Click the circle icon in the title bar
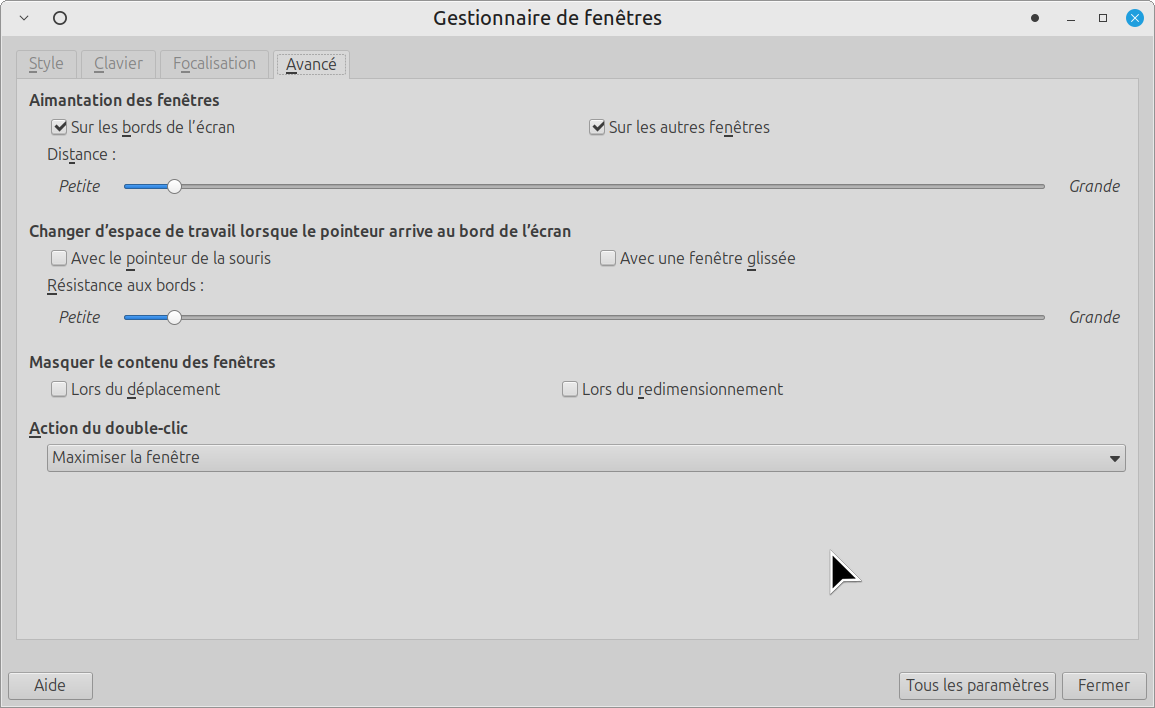 pyautogui.click(x=60, y=18)
